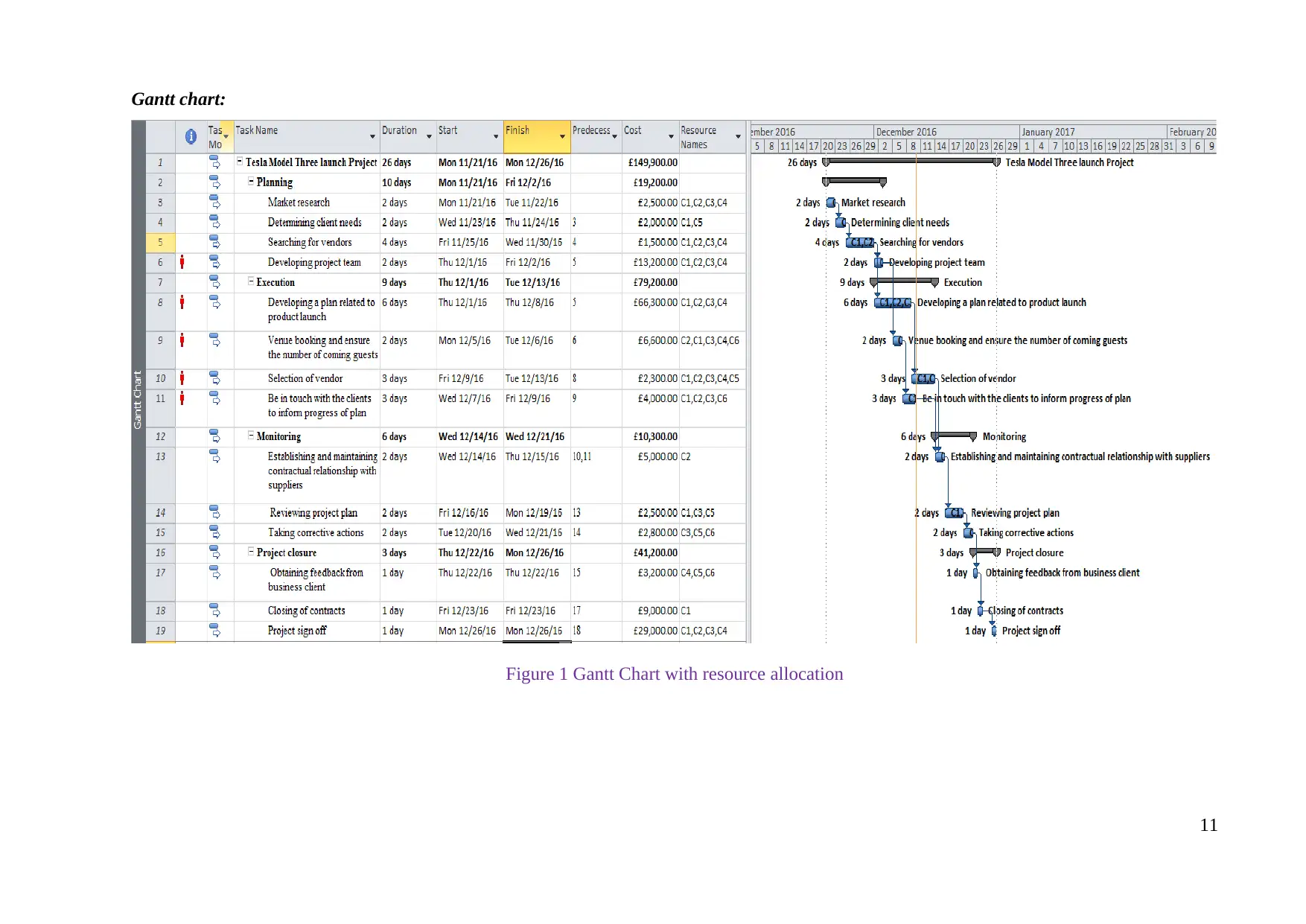
Task: Click task mode icon for Developing project team
Action: (214, 262)
